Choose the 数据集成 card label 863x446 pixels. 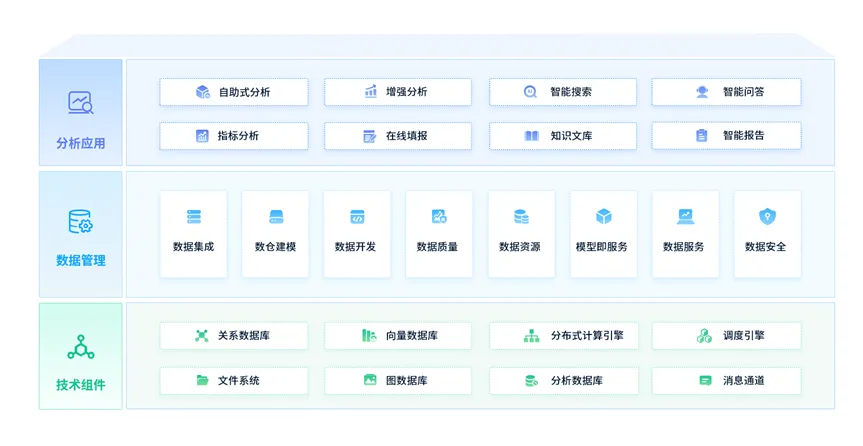(193, 247)
